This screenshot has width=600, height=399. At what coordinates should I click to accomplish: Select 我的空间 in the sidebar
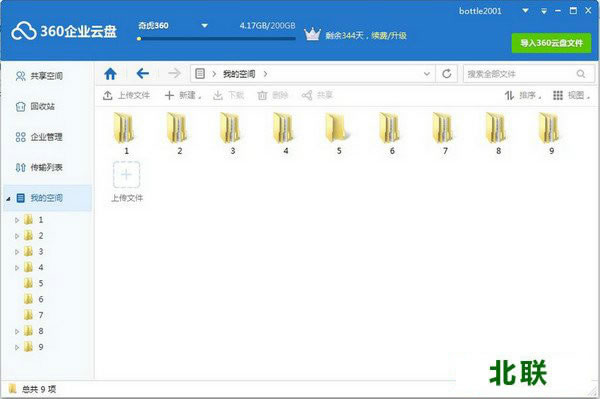pos(46,198)
